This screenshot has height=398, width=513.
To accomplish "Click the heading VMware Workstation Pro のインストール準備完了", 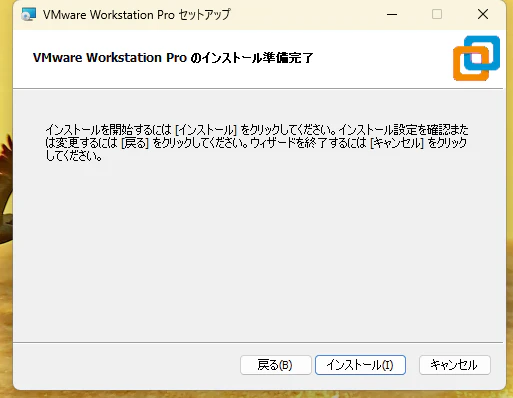I will click(x=173, y=58).
